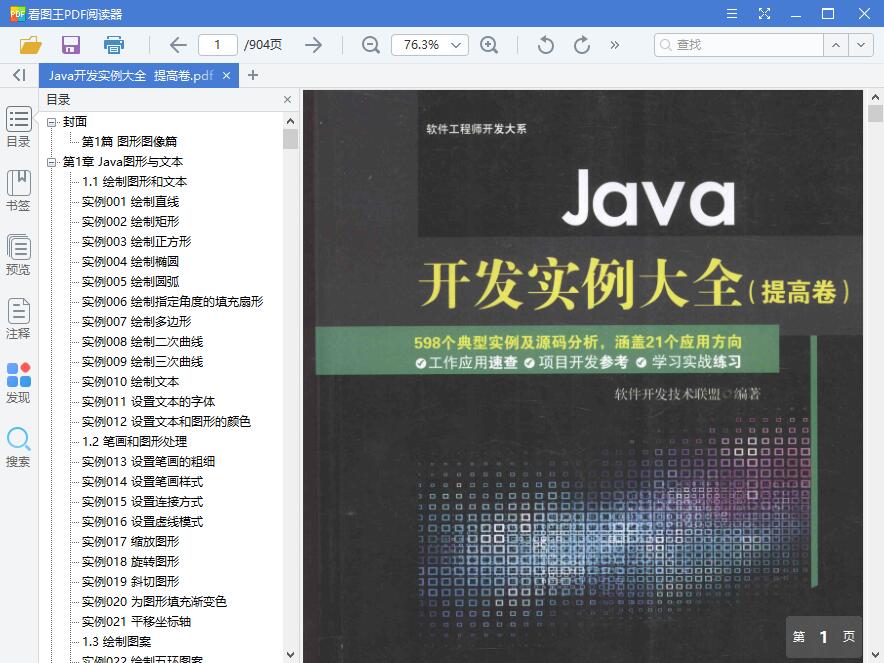The height and width of the screenshot is (663, 884).
Task: Rotate page counterclockwise
Action: pos(545,45)
